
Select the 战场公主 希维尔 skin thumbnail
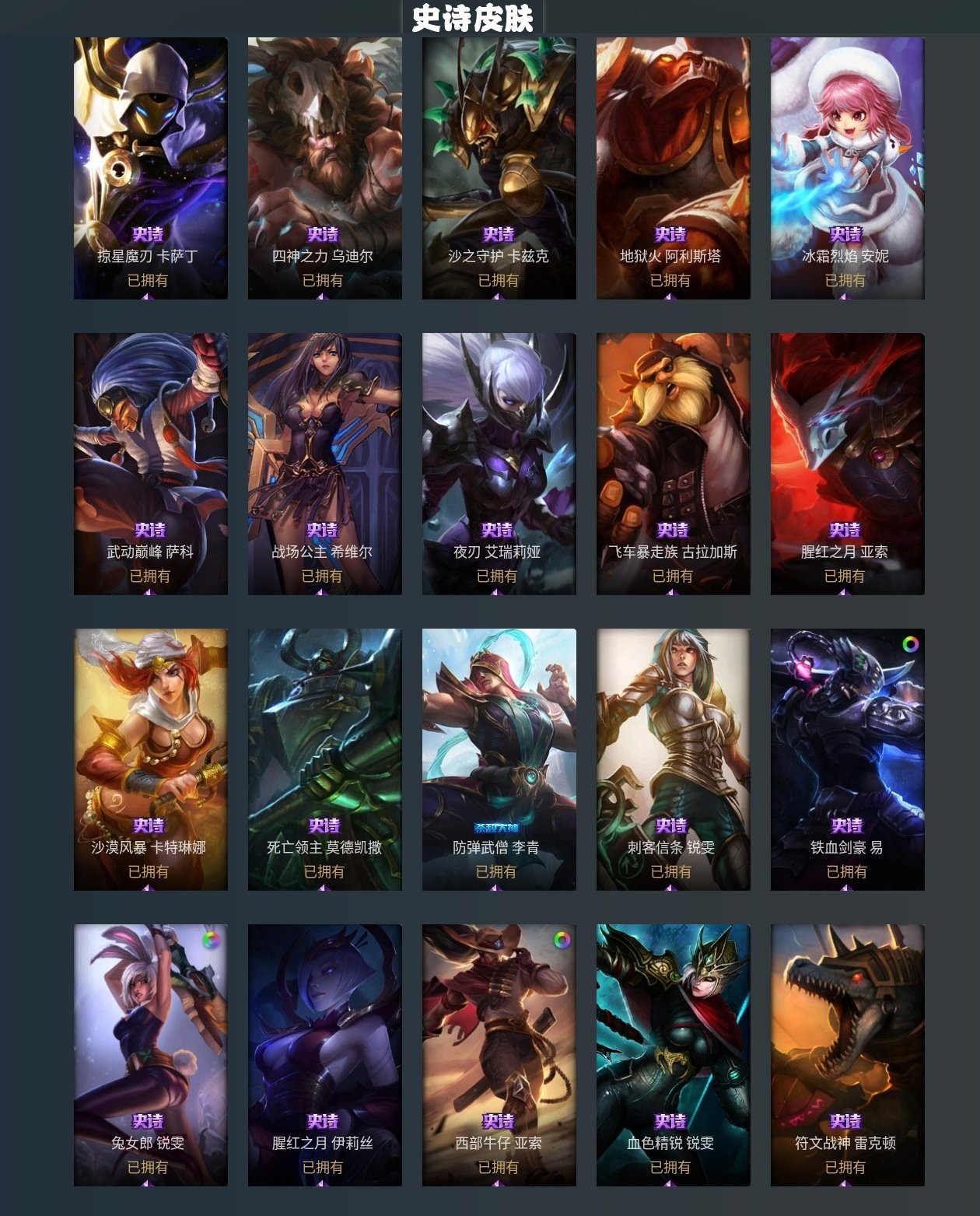324,464
